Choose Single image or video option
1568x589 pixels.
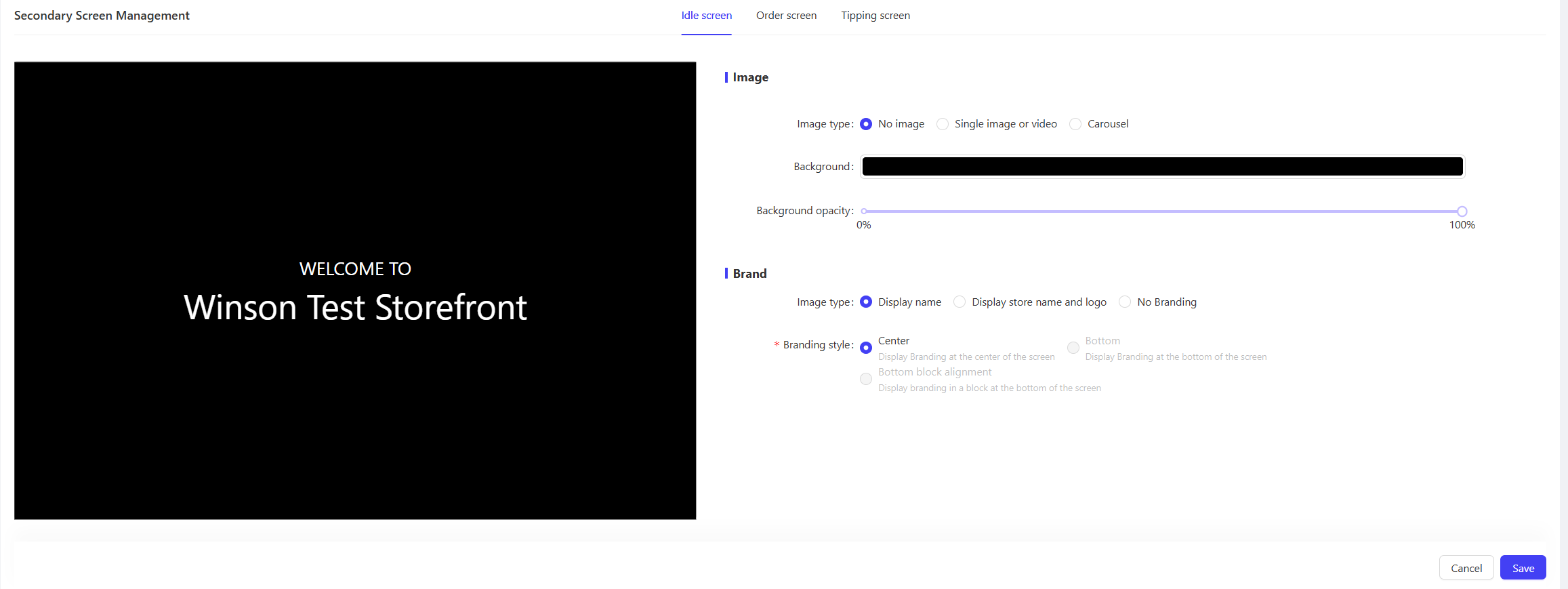tap(943, 124)
